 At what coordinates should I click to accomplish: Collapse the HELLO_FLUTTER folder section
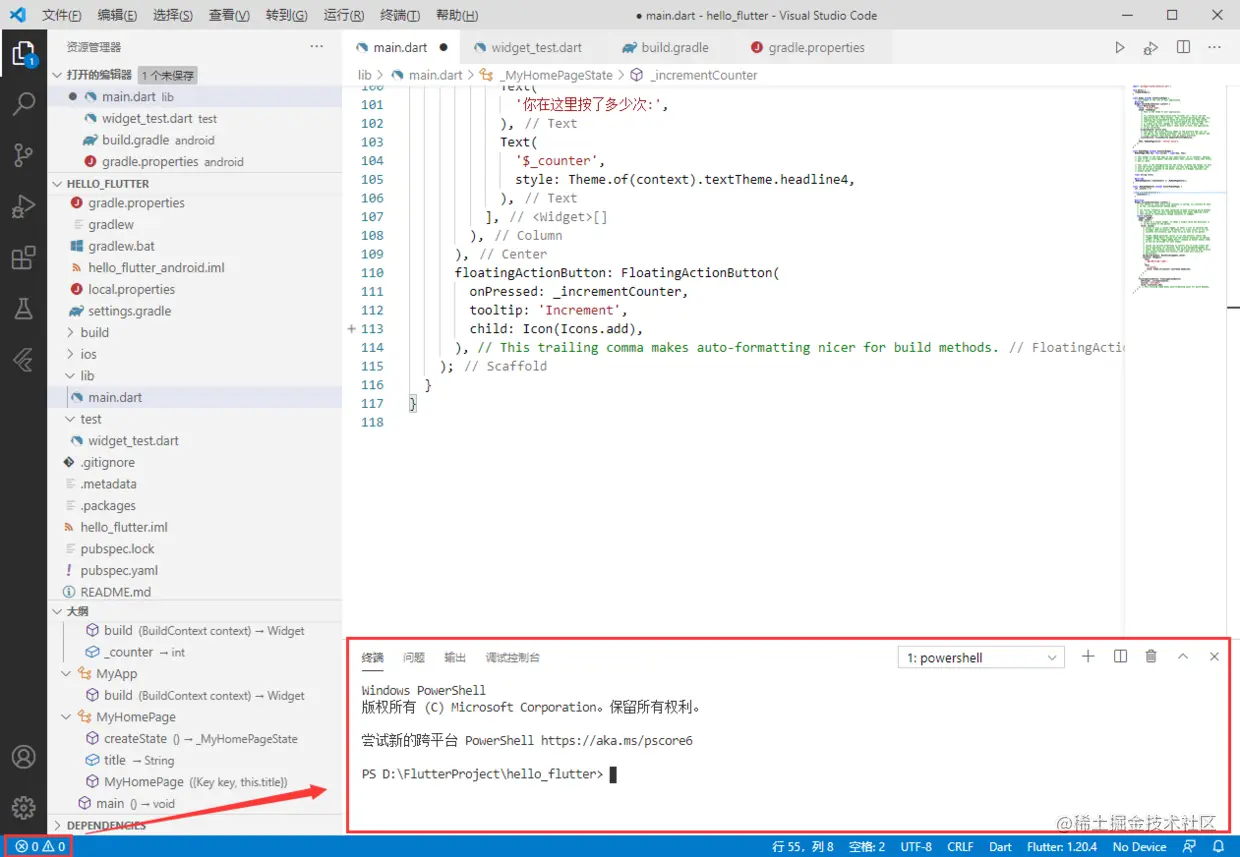tap(57, 184)
